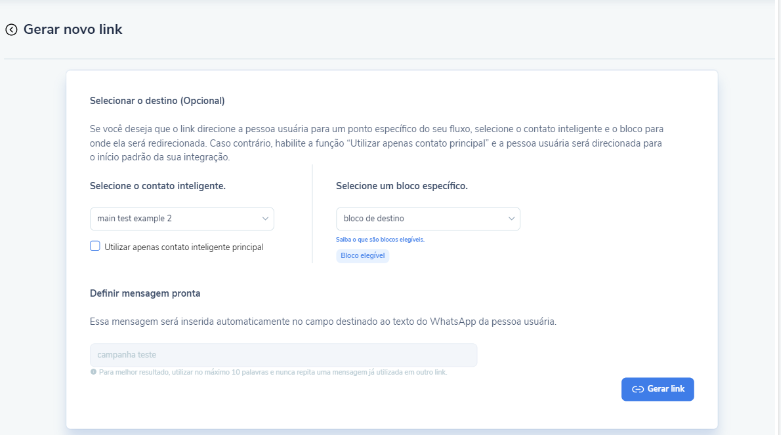This screenshot has height=435, width=781.
Task: Click the chevron on bloco de destino
Action: (x=511, y=218)
